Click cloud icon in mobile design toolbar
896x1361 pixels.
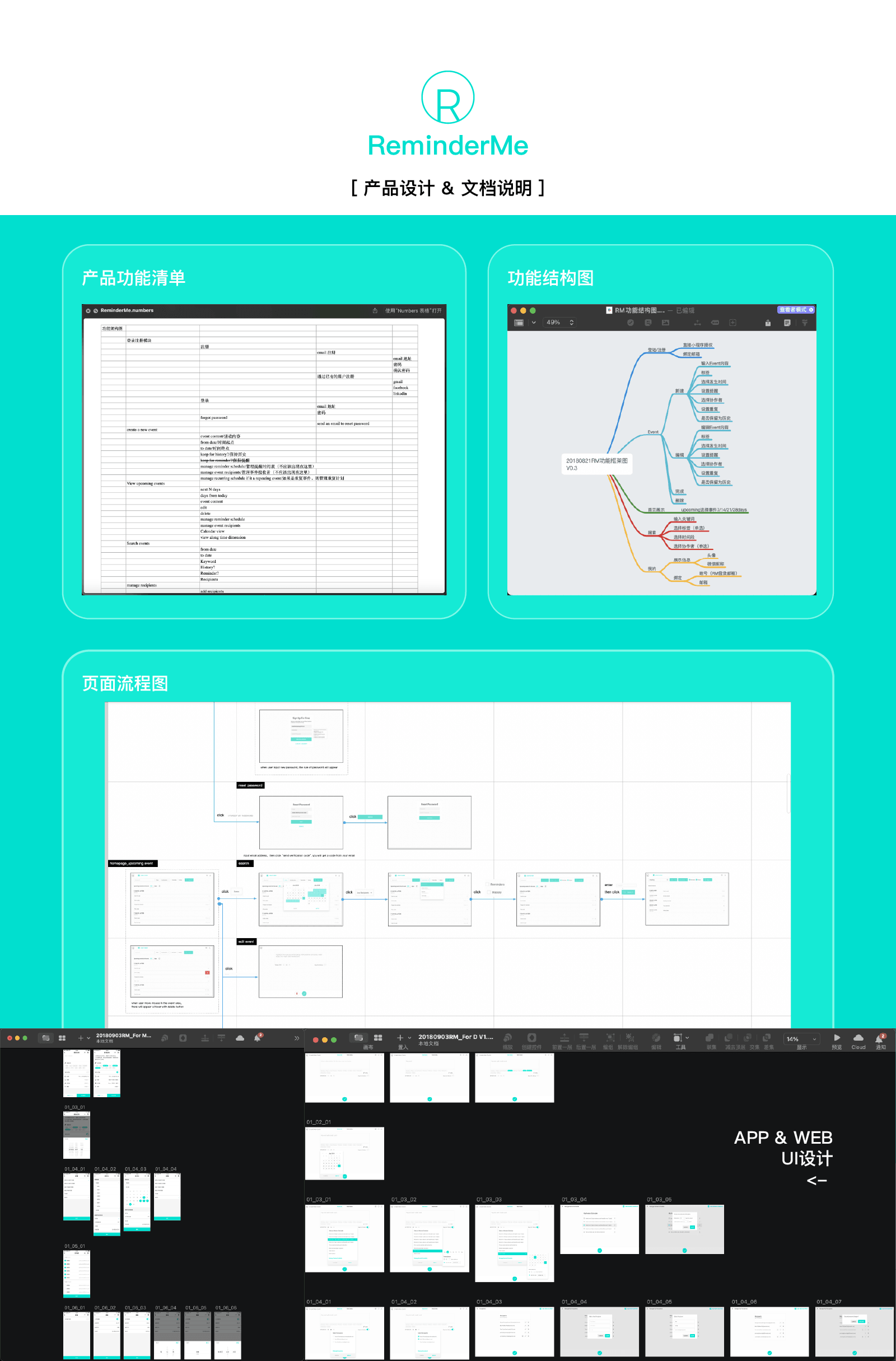[240, 1038]
